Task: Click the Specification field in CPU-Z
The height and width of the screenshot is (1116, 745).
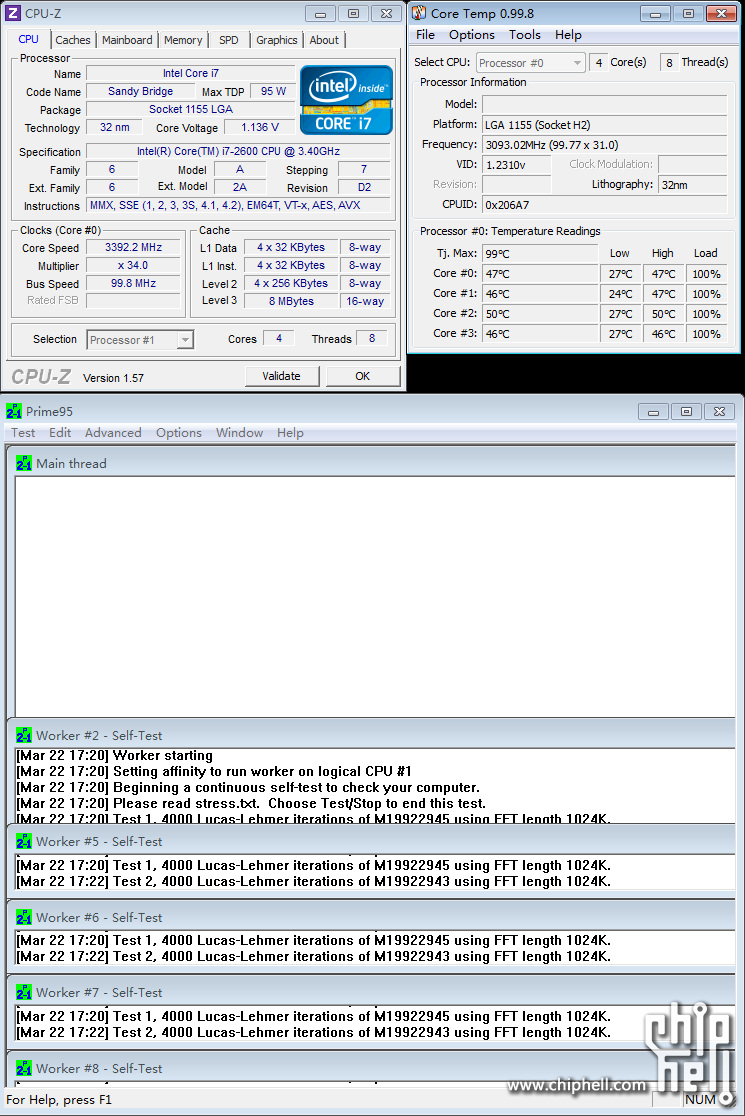Action: click(x=238, y=152)
